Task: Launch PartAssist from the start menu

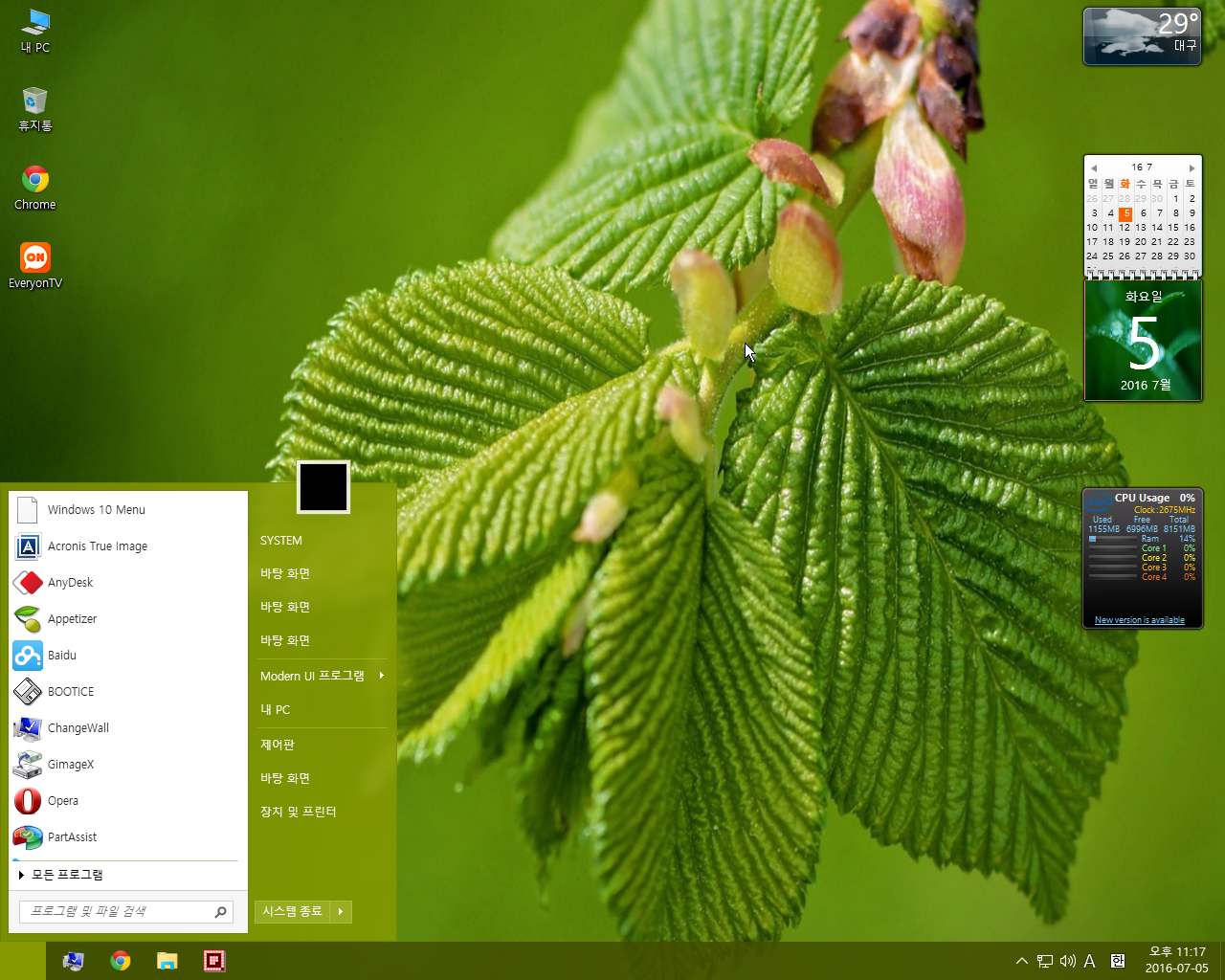Action: click(x=128, y=837)
